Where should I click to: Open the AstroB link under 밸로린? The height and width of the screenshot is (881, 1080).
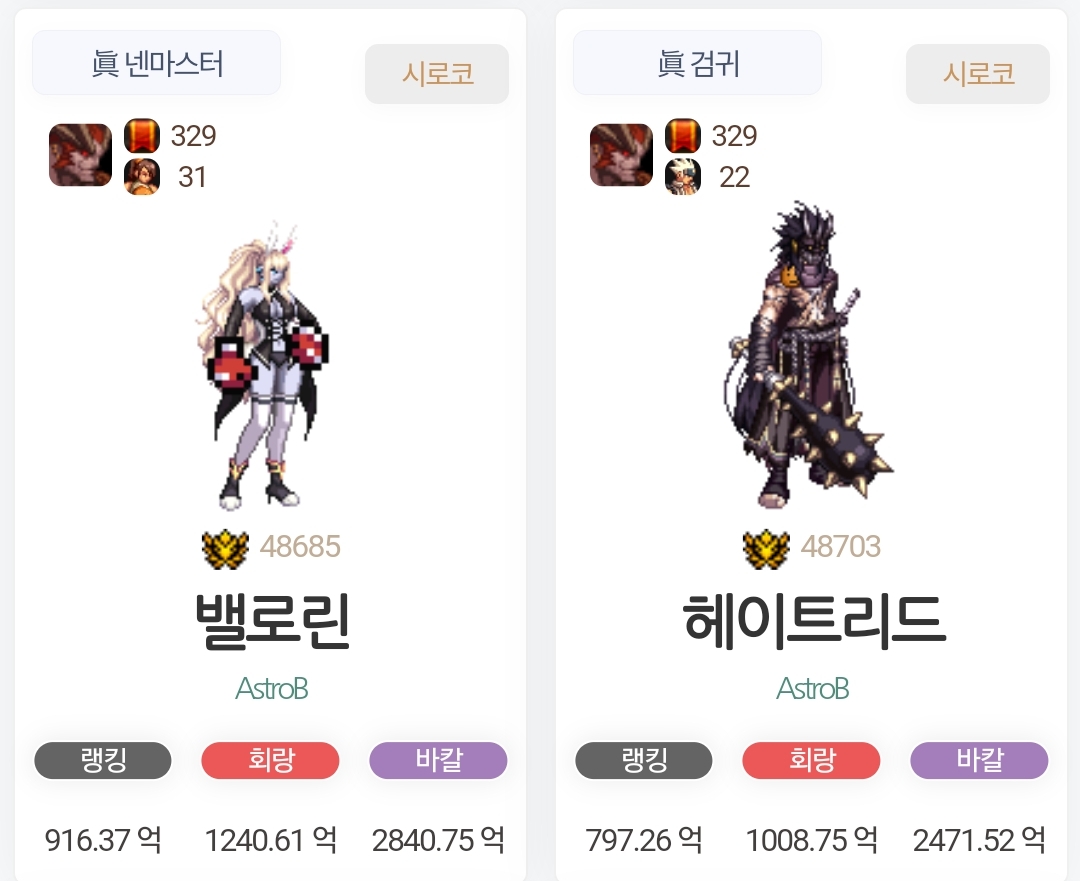tap(271, 688)
